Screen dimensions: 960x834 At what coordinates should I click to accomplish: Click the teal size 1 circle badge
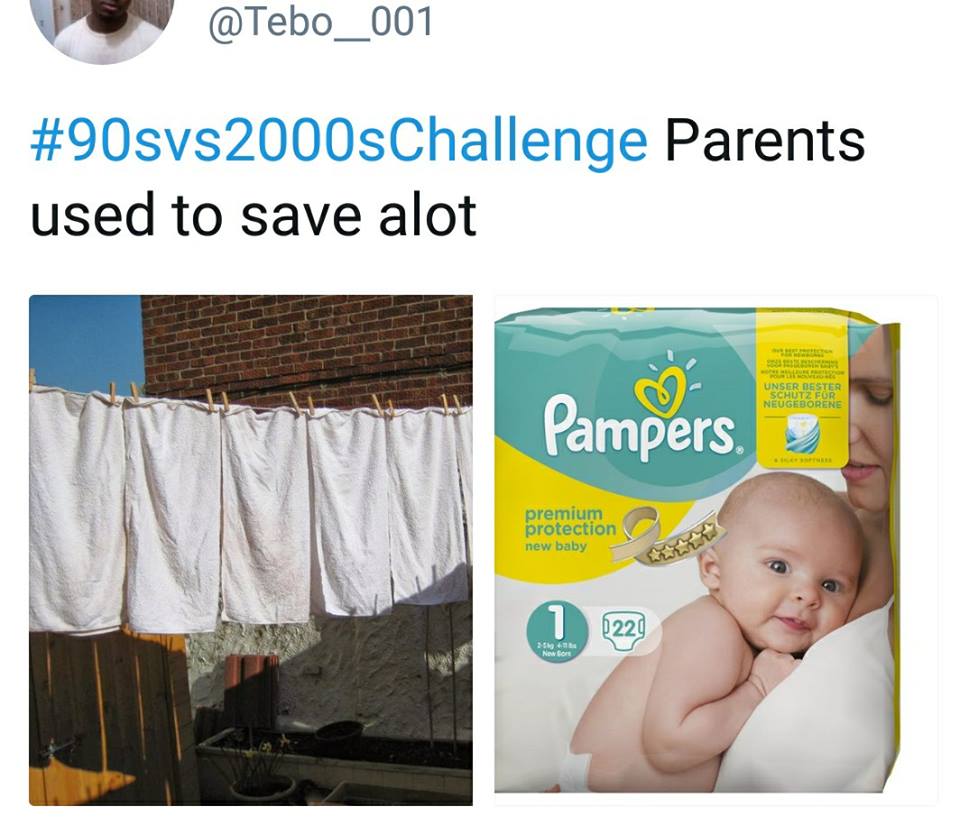556,631
